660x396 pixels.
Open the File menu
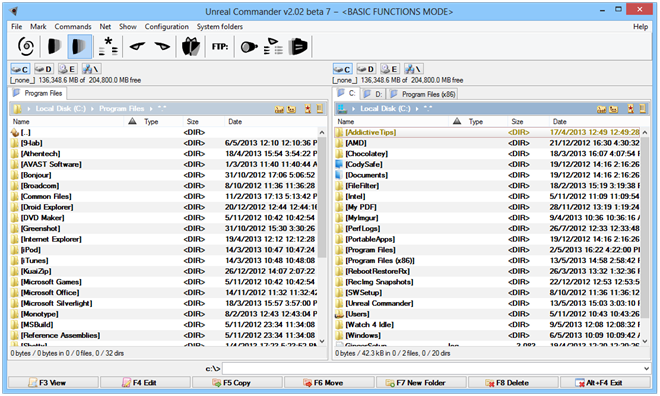click(16, 27)
